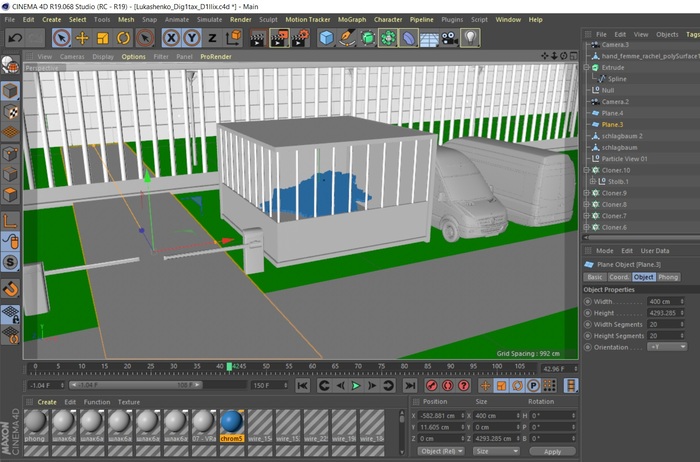Select the Move tool

click(x=82, y=38)
